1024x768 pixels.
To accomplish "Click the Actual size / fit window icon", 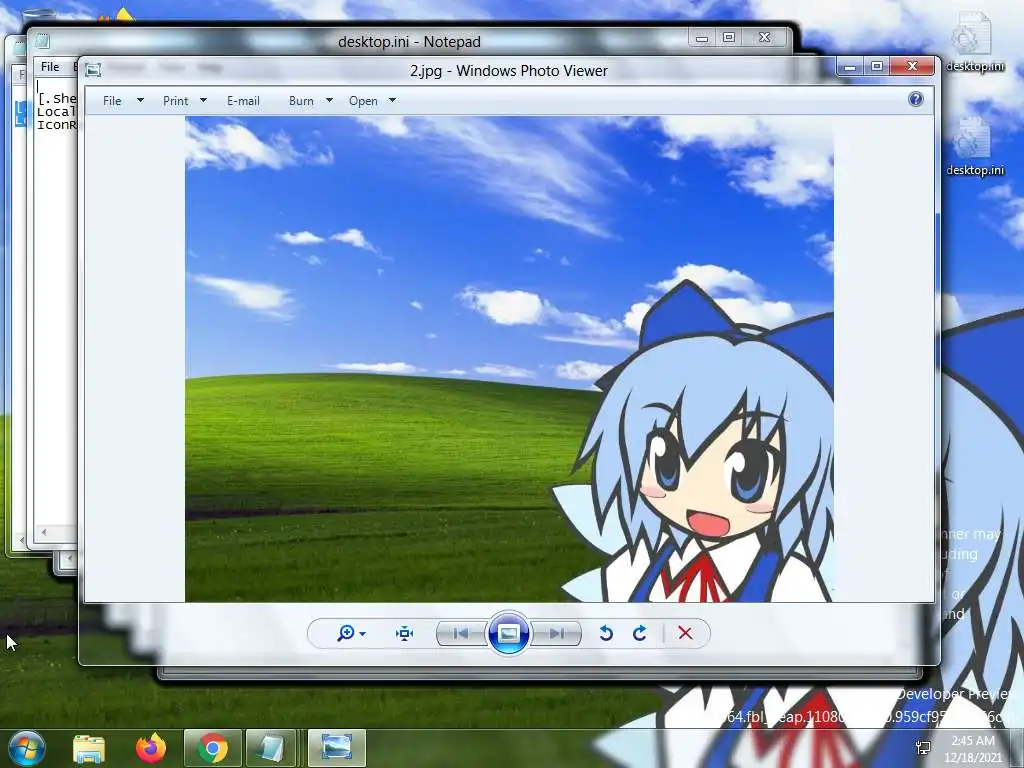I will (x=404, y=633).
